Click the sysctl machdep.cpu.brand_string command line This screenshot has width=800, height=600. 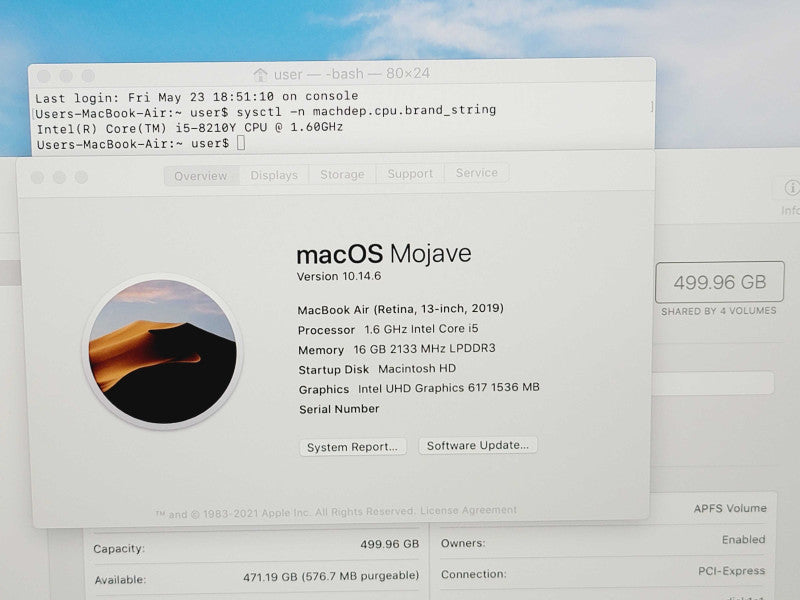click(265, 111)
